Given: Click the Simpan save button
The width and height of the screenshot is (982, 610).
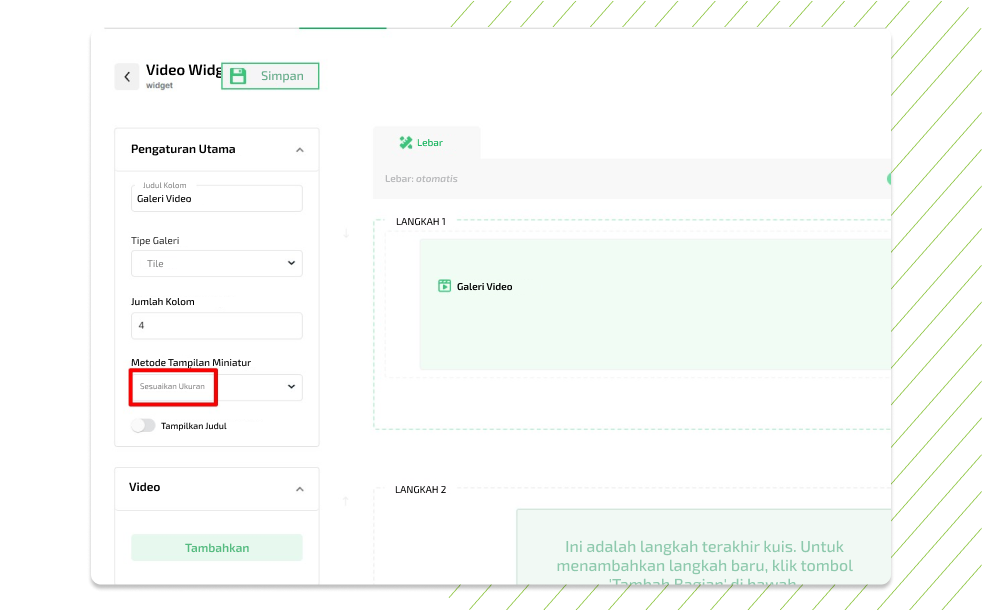Looking at the screenshot, I should (270, 76).
